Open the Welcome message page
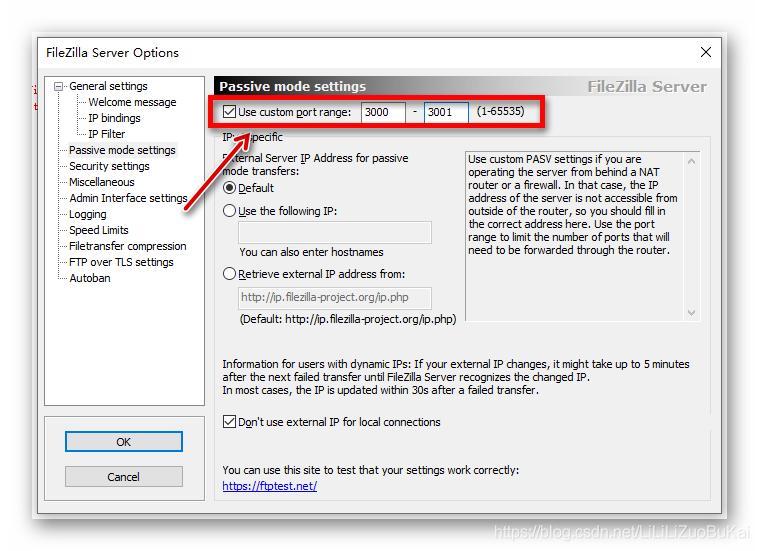Screen dimensions: 759x551 132,102
